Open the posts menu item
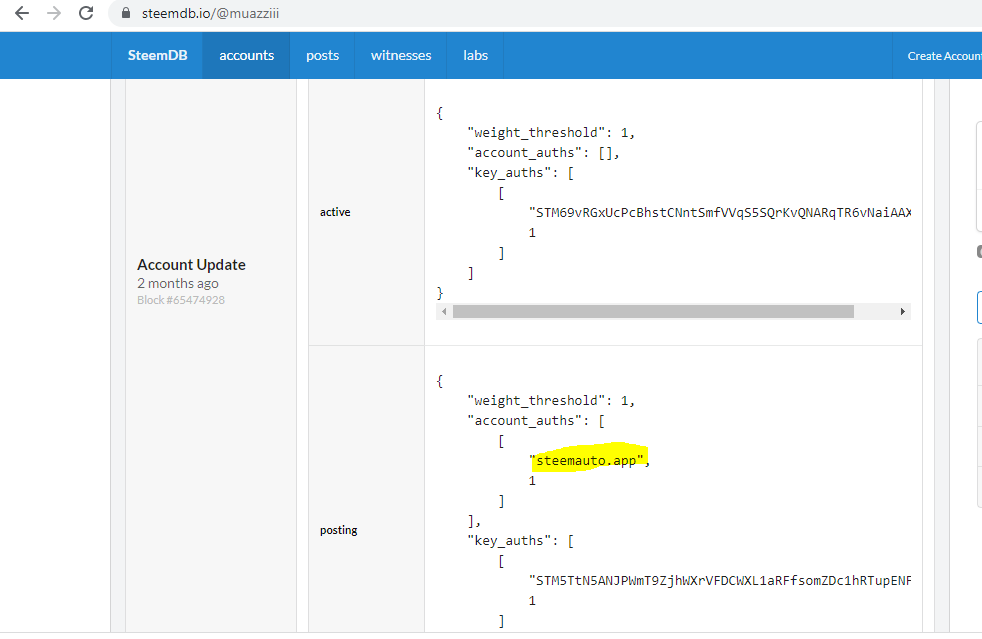Screen dimensions: 982x639 click(x=323, y=55)
